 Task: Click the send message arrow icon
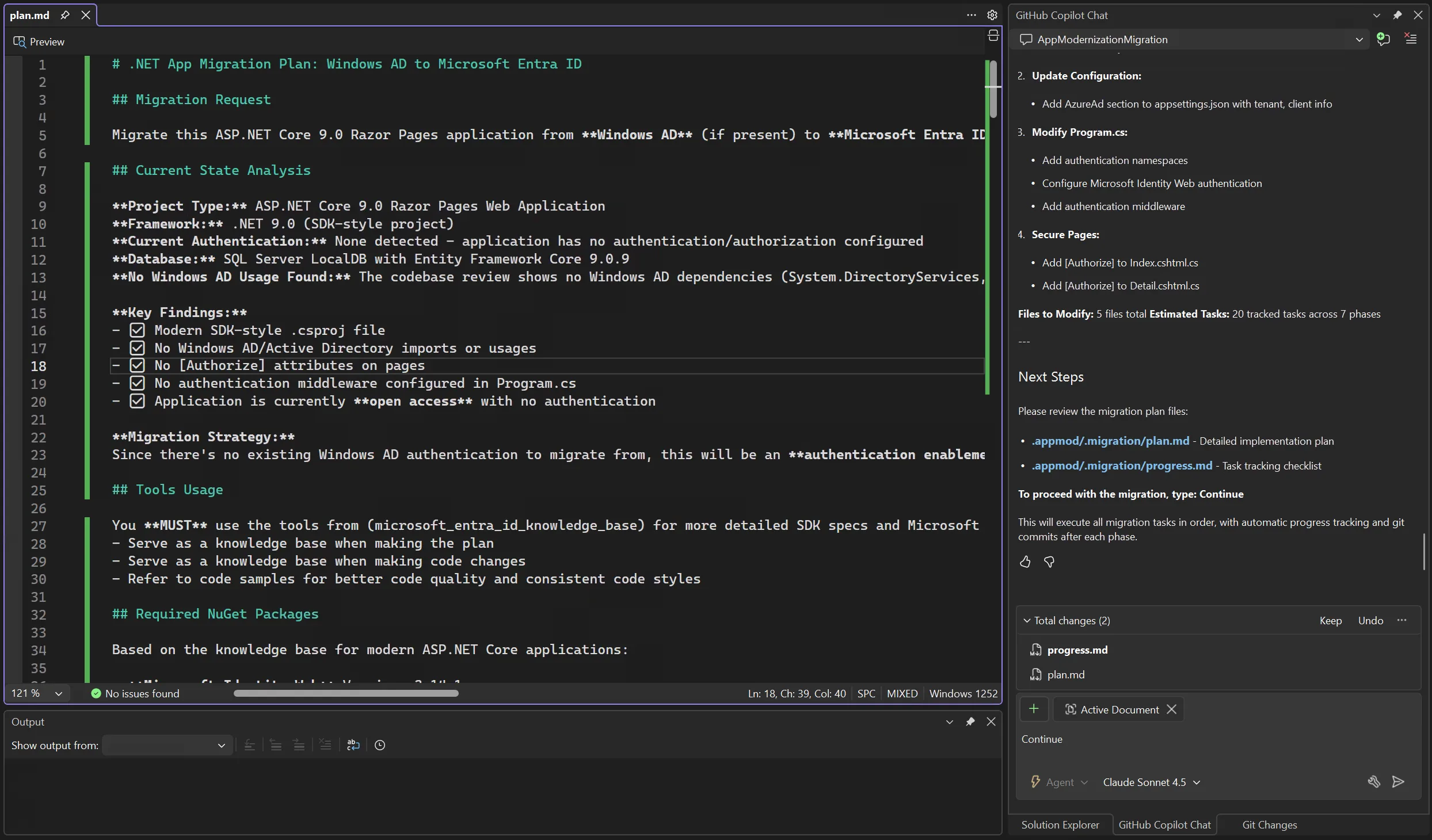click(x=1398, y=781)
